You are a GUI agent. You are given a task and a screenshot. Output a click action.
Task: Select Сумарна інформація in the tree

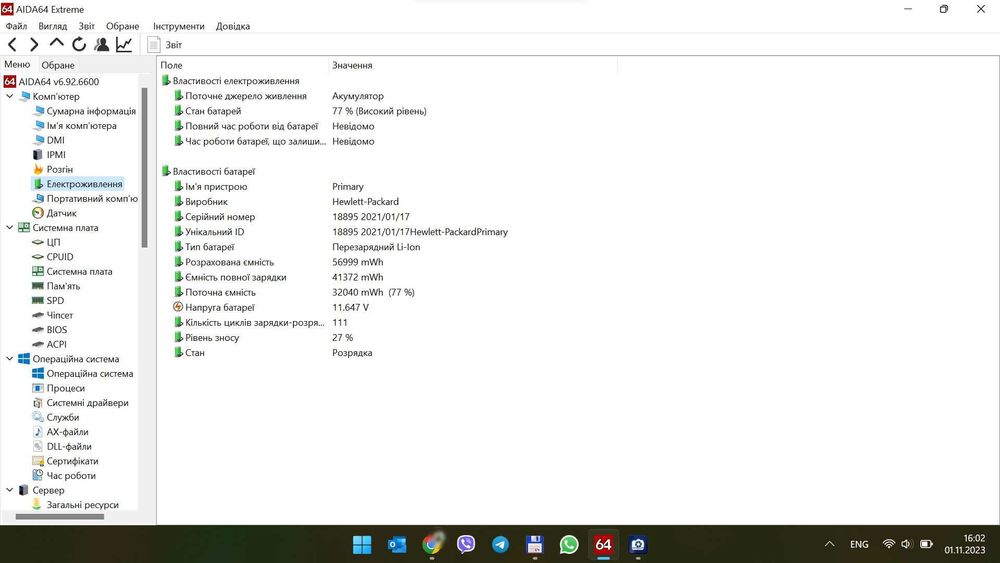click(x=84, y=111)
